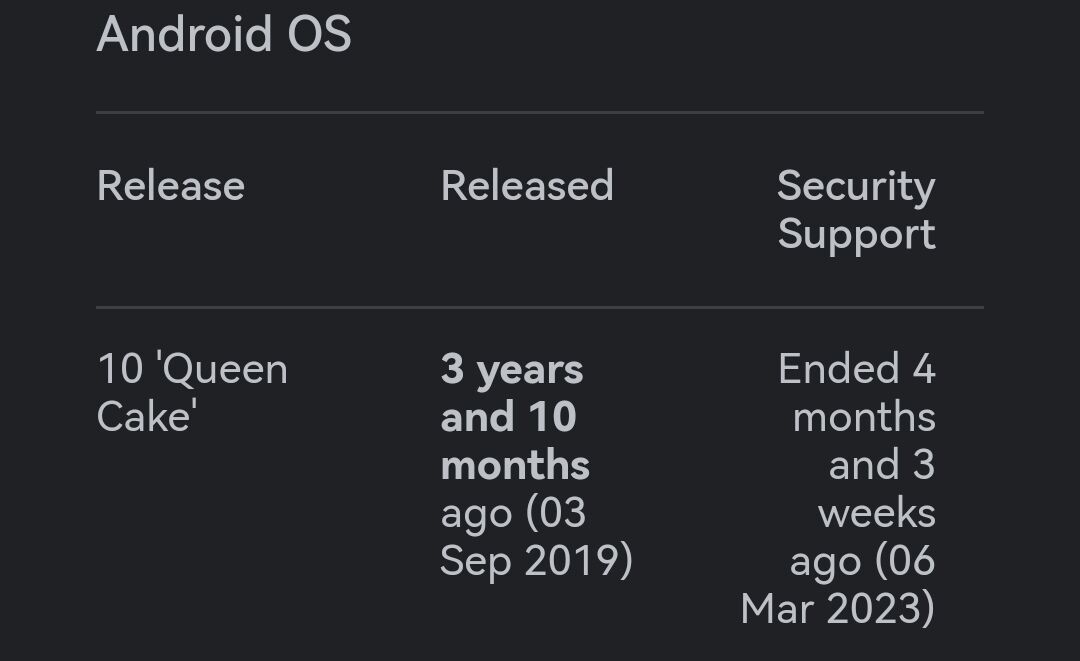The image size is (1080, 661).
Task: Click the bold '3 years' text
Action: click(x=512, y=370)
